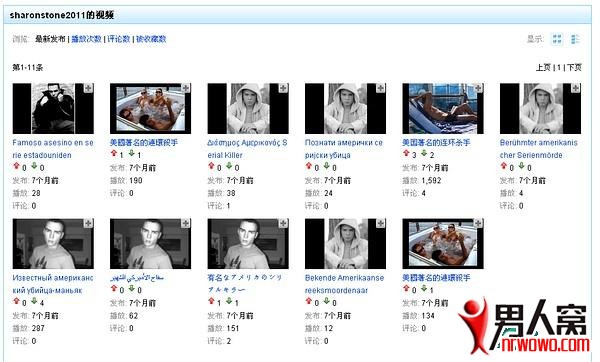Open the Arabic video title link

tap(137, 277)
